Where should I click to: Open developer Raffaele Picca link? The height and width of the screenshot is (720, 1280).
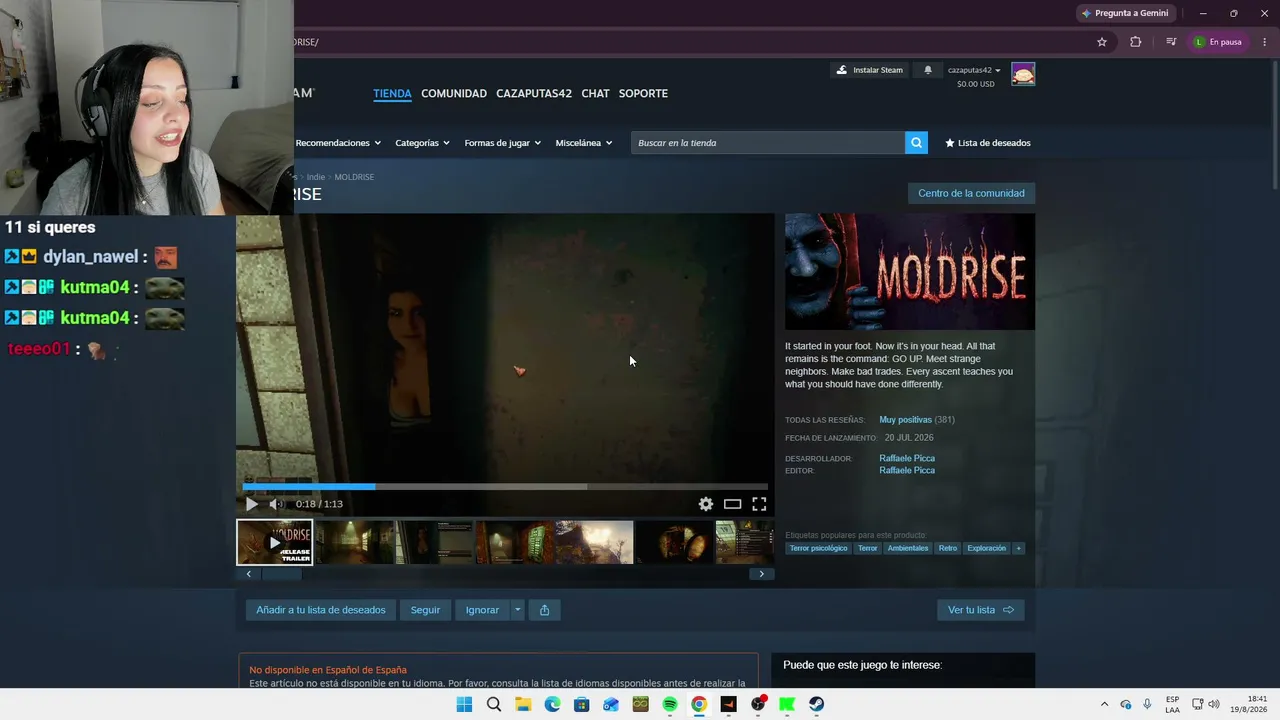907,458
